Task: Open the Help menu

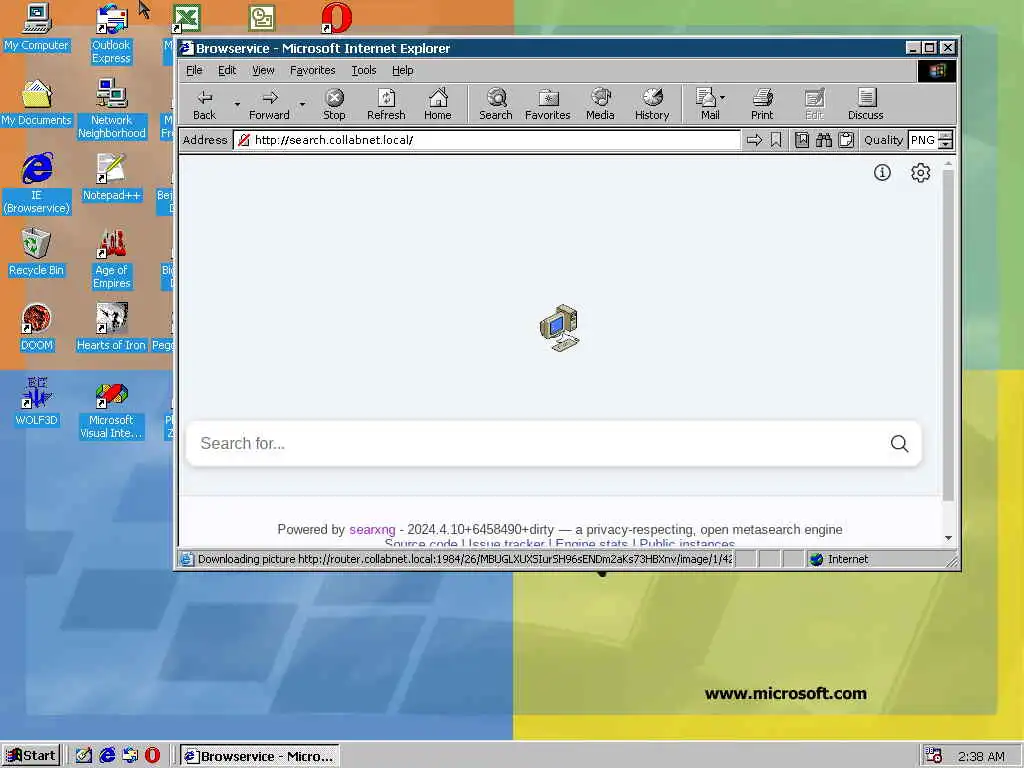Action: tap(402, 70)
